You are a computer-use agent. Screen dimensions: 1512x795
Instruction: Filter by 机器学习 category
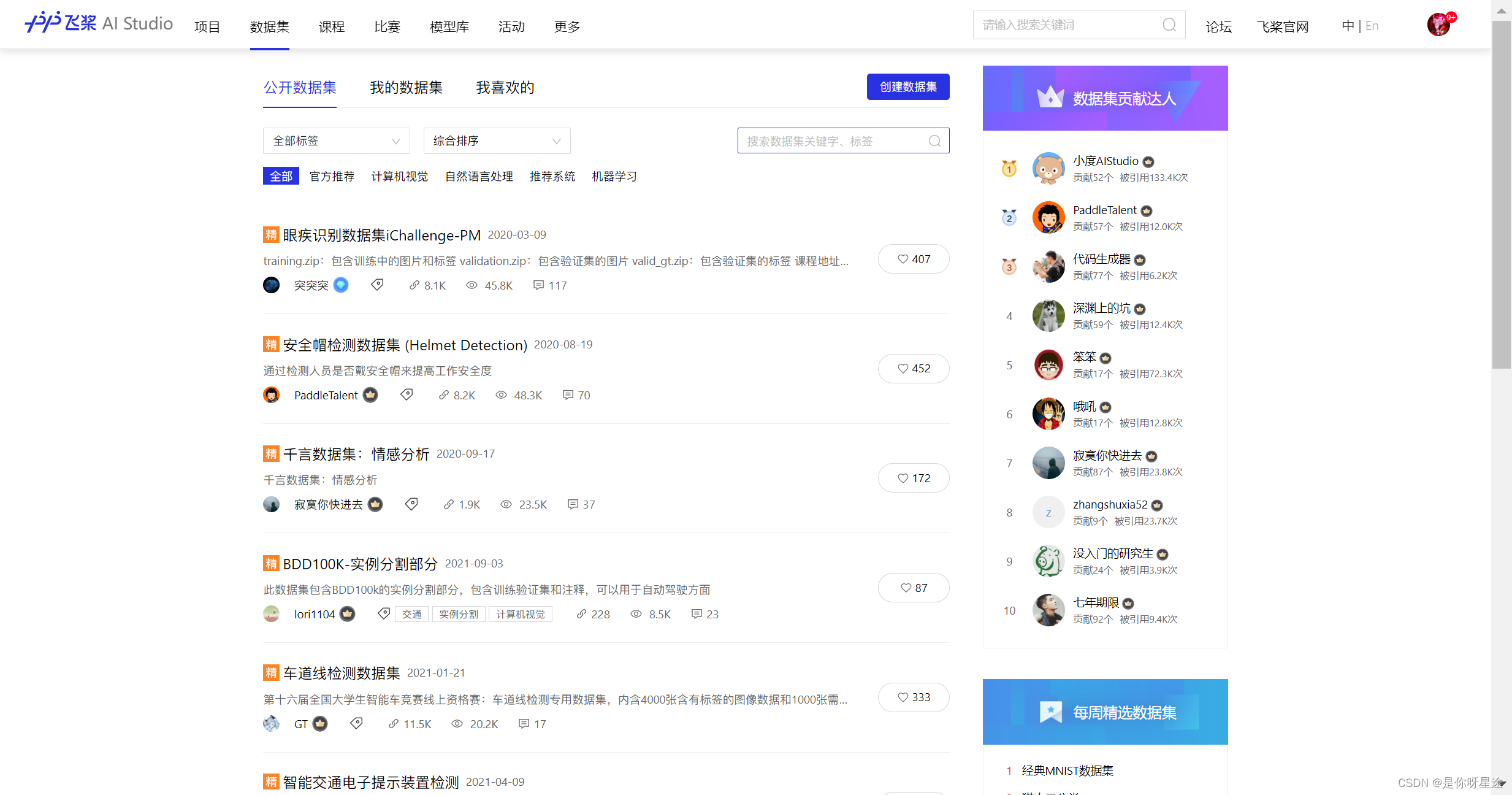click(x=614, y=176)
